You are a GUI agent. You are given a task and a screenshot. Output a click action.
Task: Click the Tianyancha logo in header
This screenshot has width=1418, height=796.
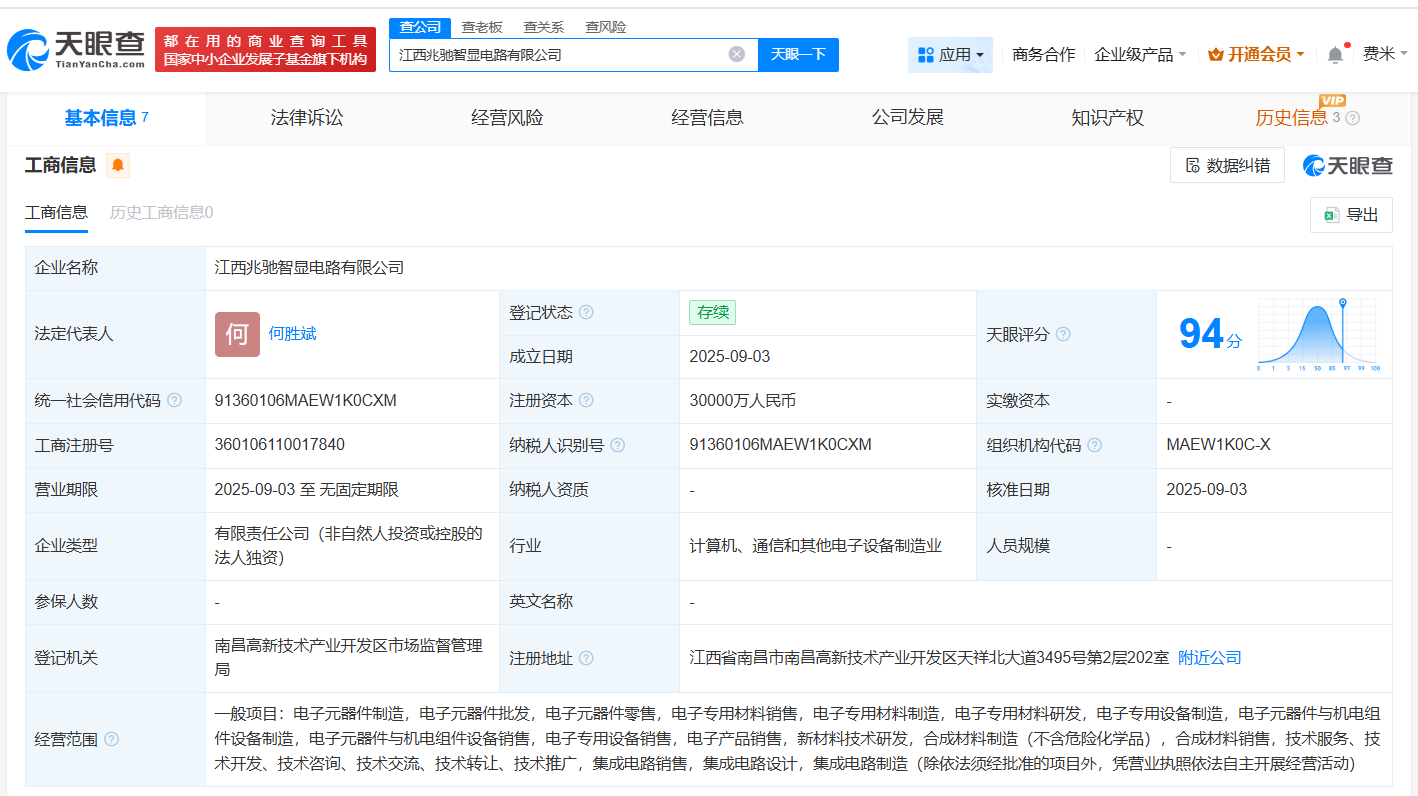click(x=76, y=49)
